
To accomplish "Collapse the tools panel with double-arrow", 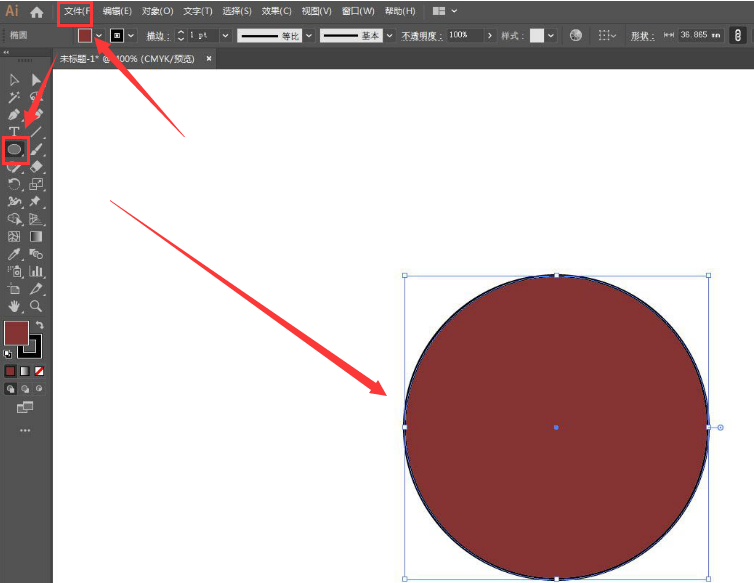I will [6, 52].
